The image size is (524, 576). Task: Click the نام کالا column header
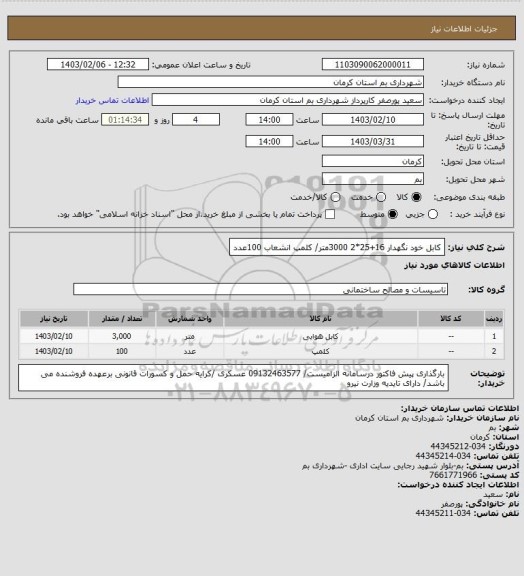point(320,318)
